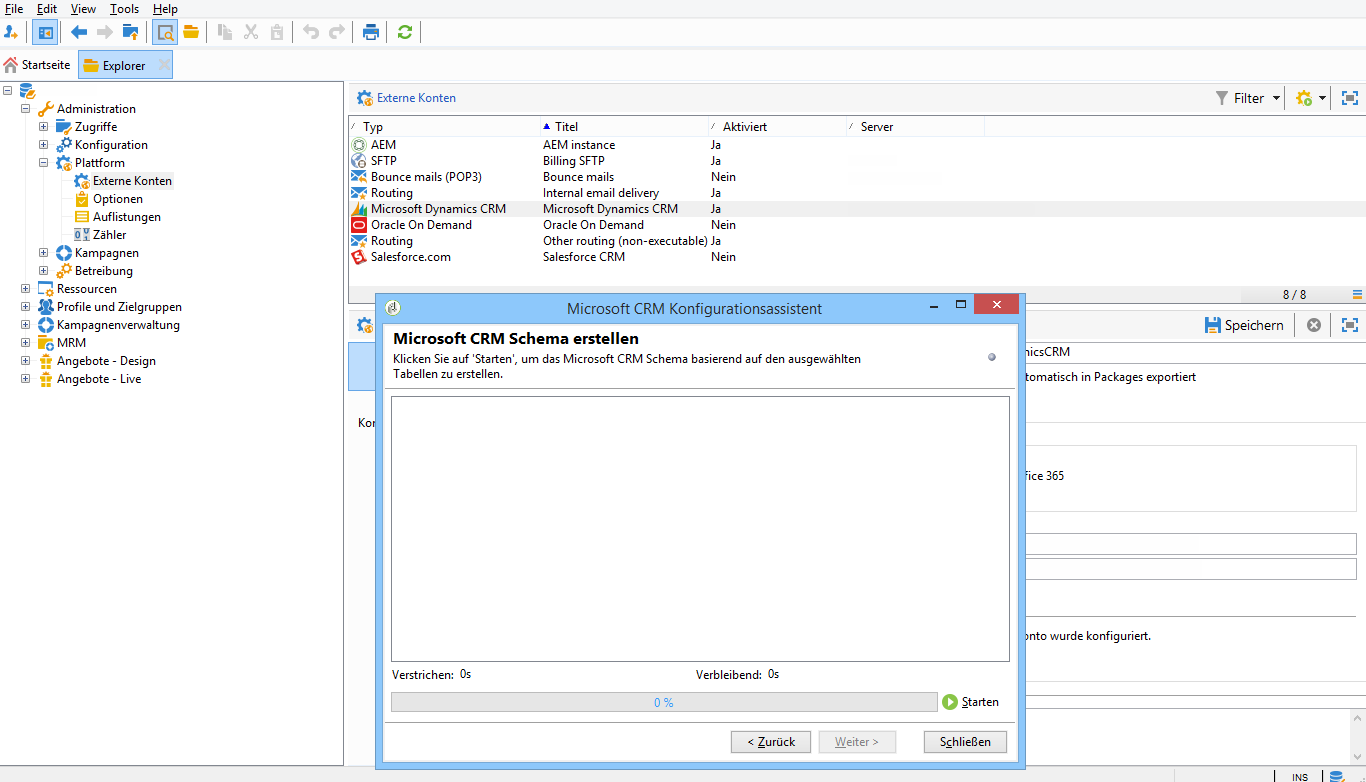
Task: Open the Help menu
Action: (x=165, y=9)
